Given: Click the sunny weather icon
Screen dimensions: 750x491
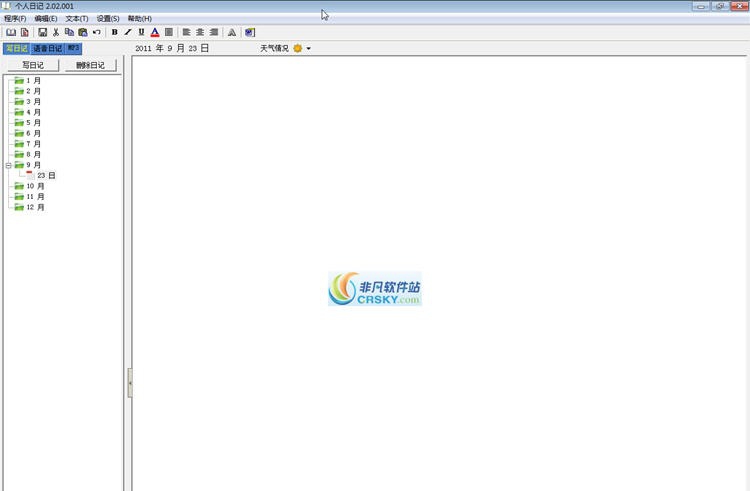Looking at the screenshot, I should pos(298,48).
